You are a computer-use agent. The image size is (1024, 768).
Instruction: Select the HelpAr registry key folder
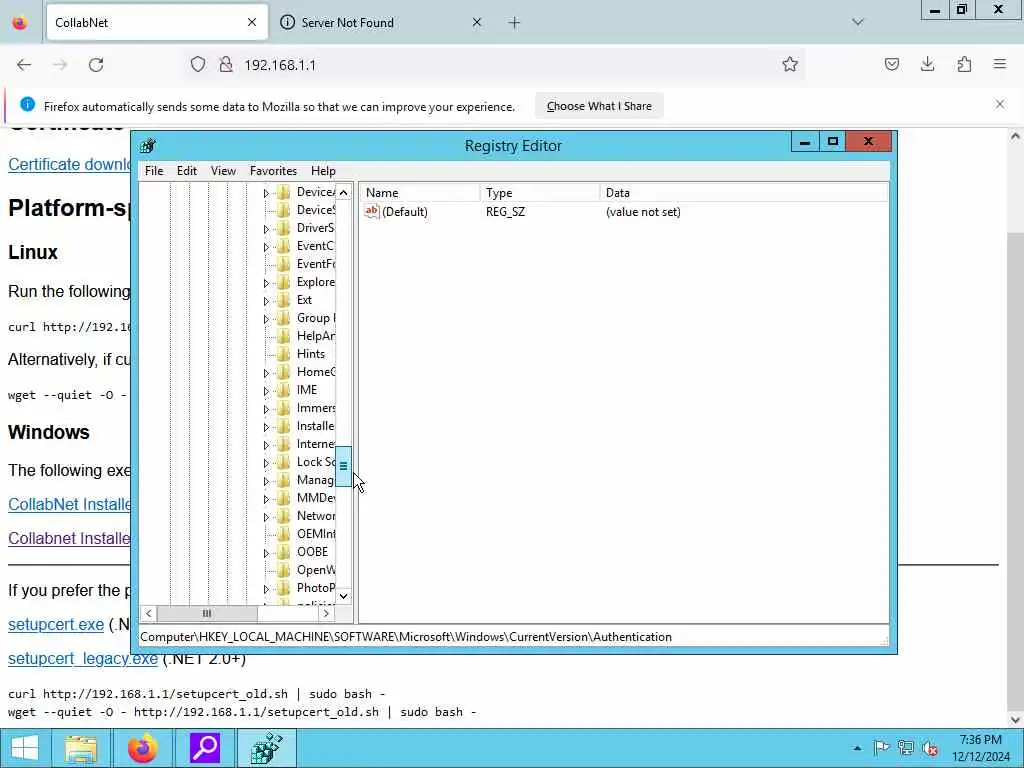click(x=315, y=336)
